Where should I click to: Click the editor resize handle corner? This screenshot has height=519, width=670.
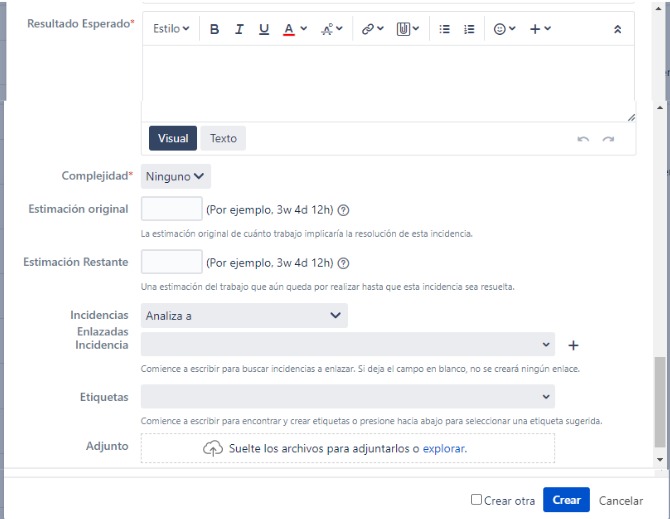click(631, 117)
